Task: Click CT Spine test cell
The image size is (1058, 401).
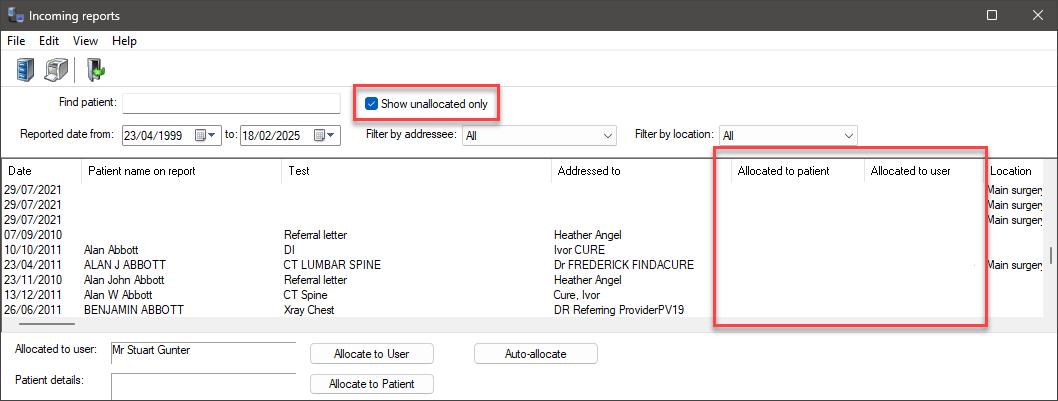Action: (306, 295)
